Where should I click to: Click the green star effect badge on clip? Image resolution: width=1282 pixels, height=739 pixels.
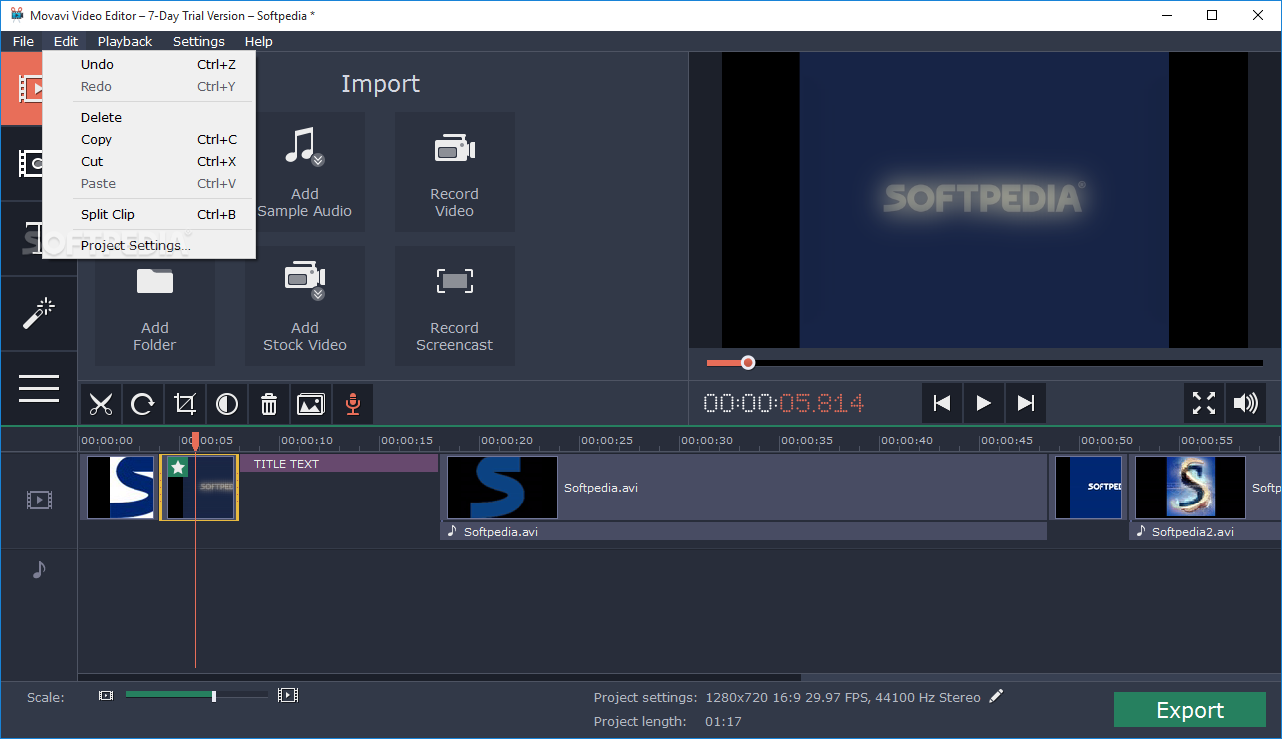coord(177,467)
